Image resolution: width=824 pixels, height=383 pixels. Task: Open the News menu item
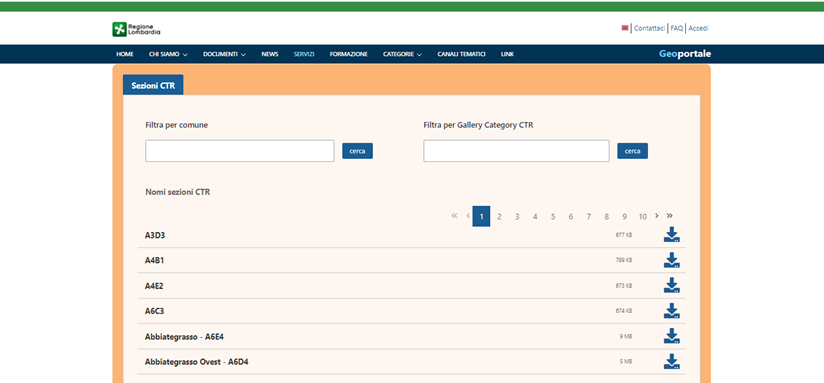point(270,54)
